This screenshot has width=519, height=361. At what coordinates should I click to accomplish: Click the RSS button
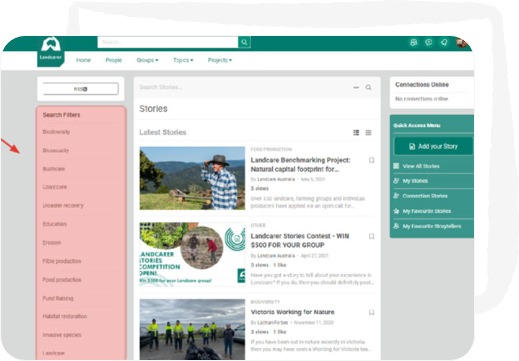[81, 89]
